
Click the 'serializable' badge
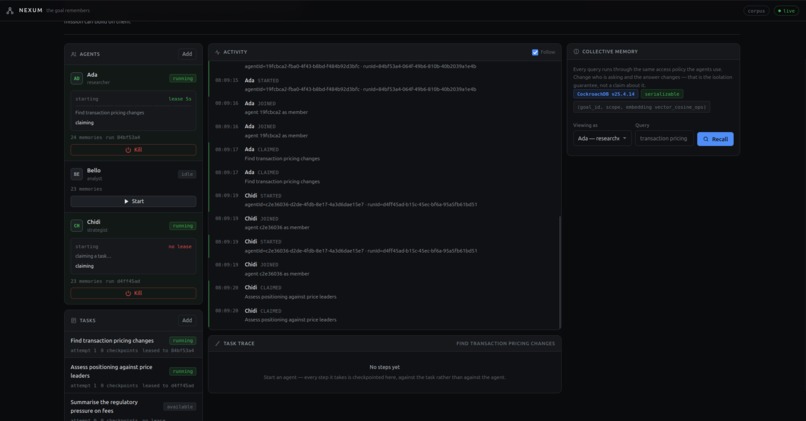[662, 94]
